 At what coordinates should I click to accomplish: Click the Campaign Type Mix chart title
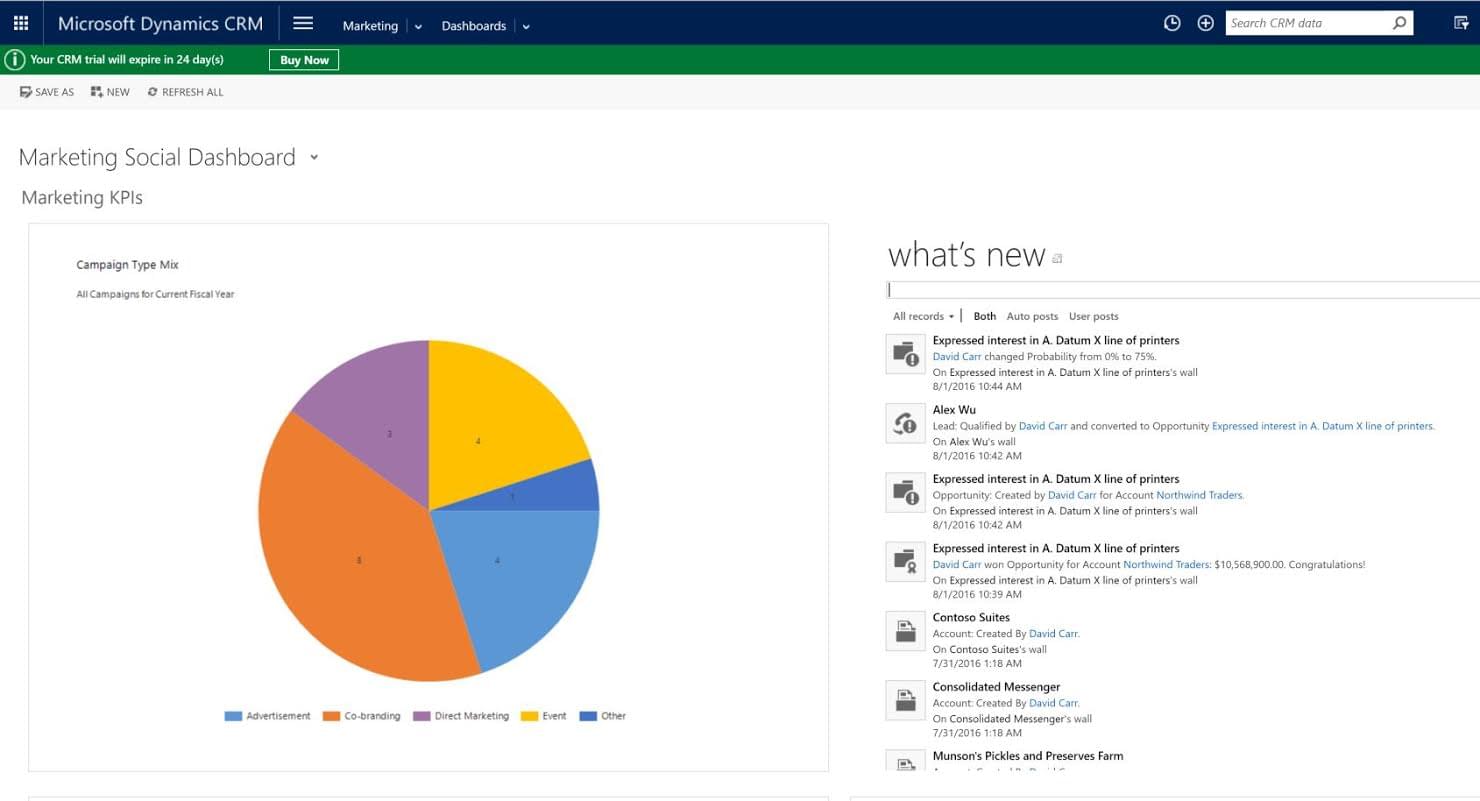click(x=127, y=265)
